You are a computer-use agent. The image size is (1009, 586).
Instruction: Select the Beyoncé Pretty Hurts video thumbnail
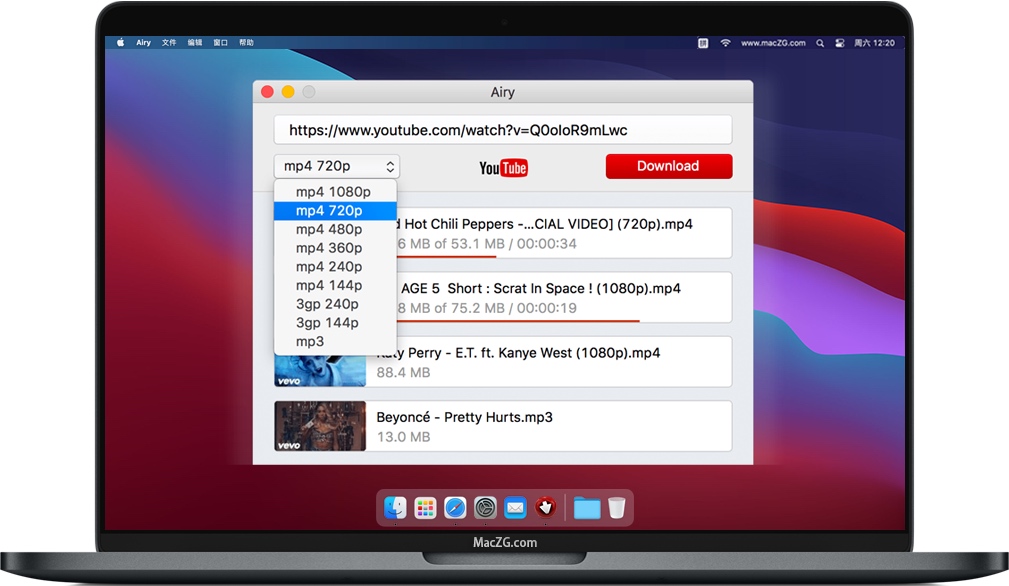click(320, 426)
